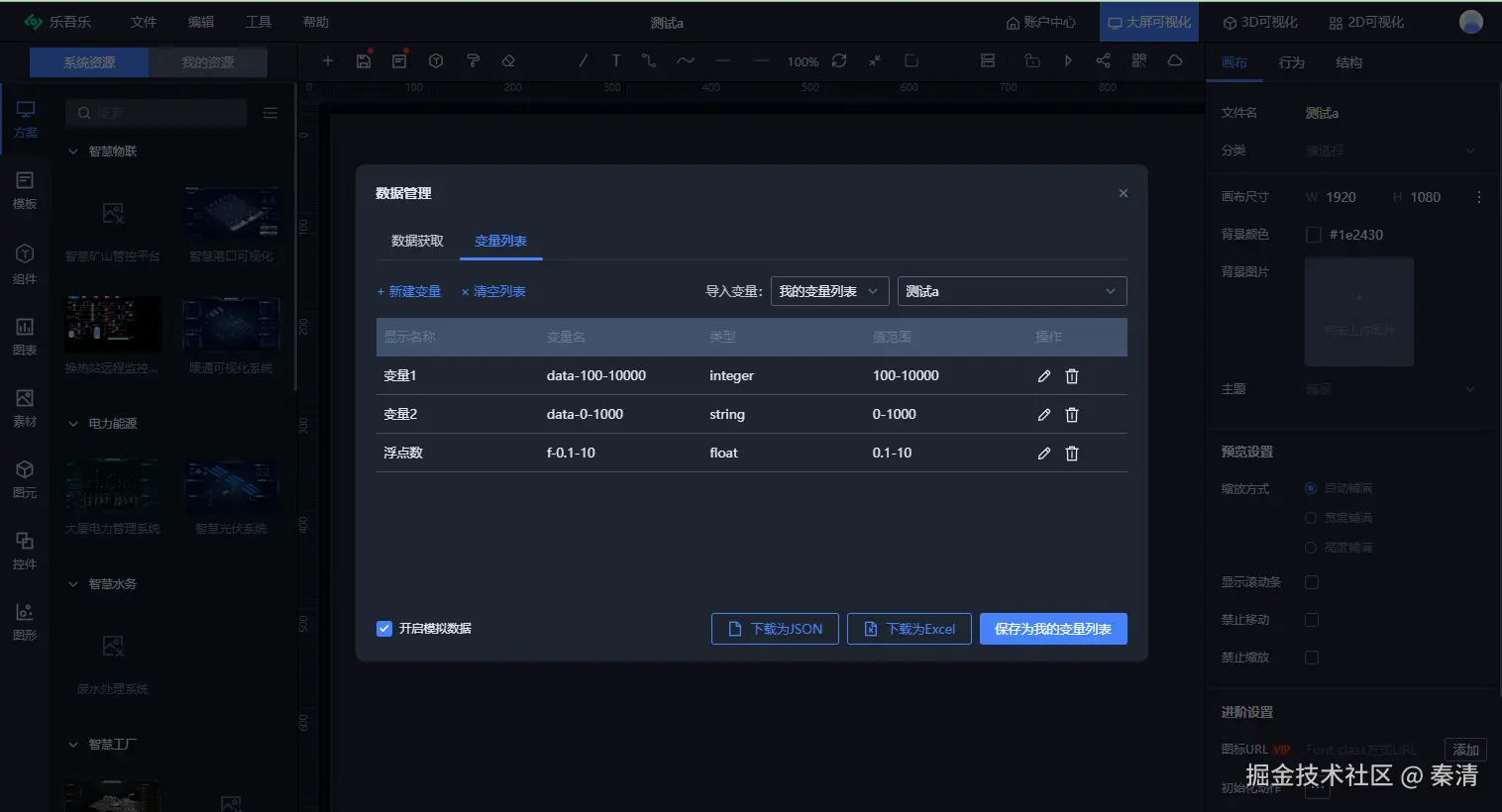
Task: Edit the 浮点数 row with the pencil icon
Action: point(1043,454)
